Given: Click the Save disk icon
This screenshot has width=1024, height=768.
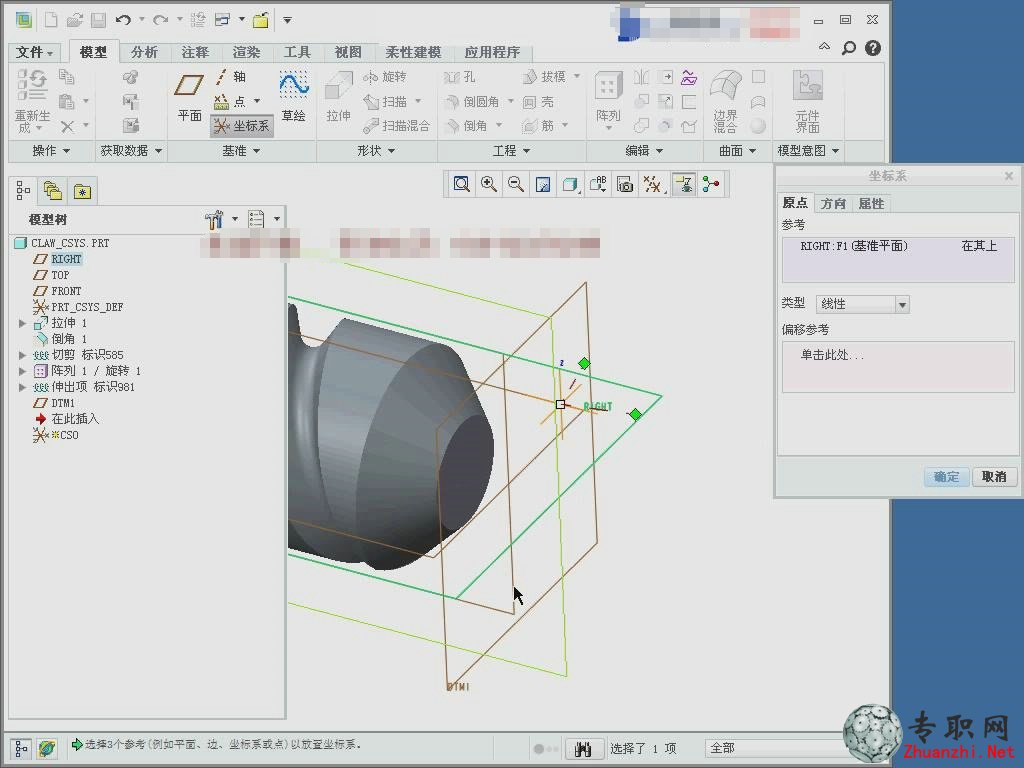Looking at the screenshot, I should [x=98, y=20].
